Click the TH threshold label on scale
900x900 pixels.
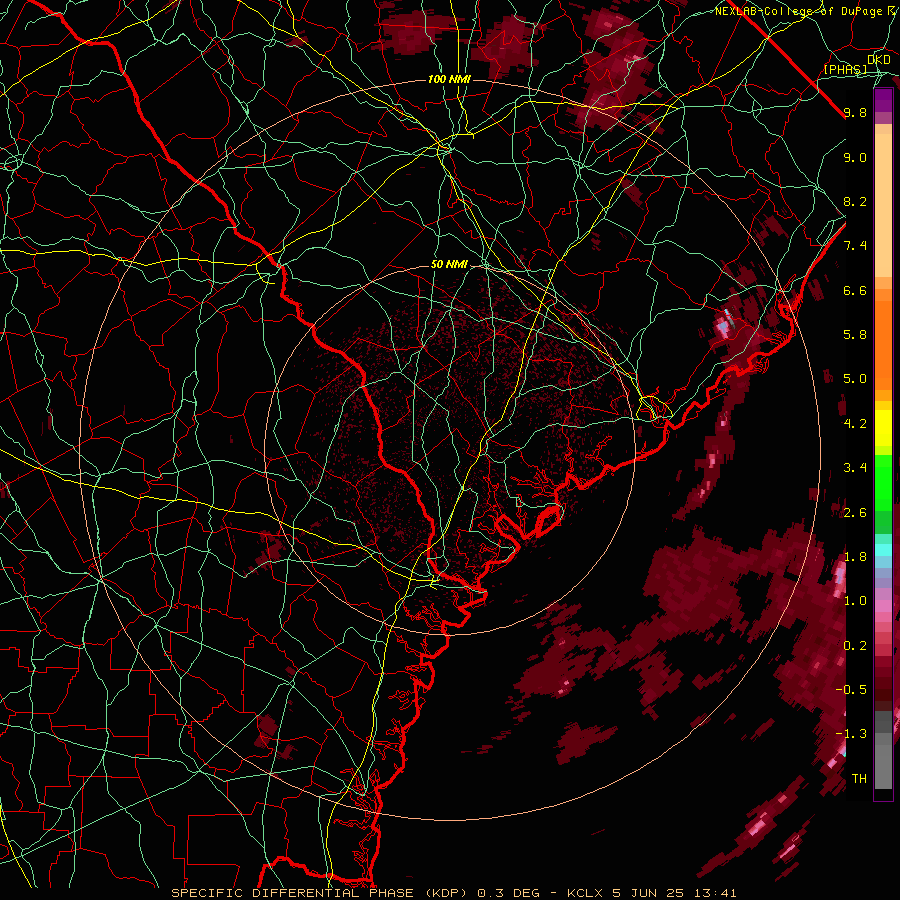(x=859, y=779)
